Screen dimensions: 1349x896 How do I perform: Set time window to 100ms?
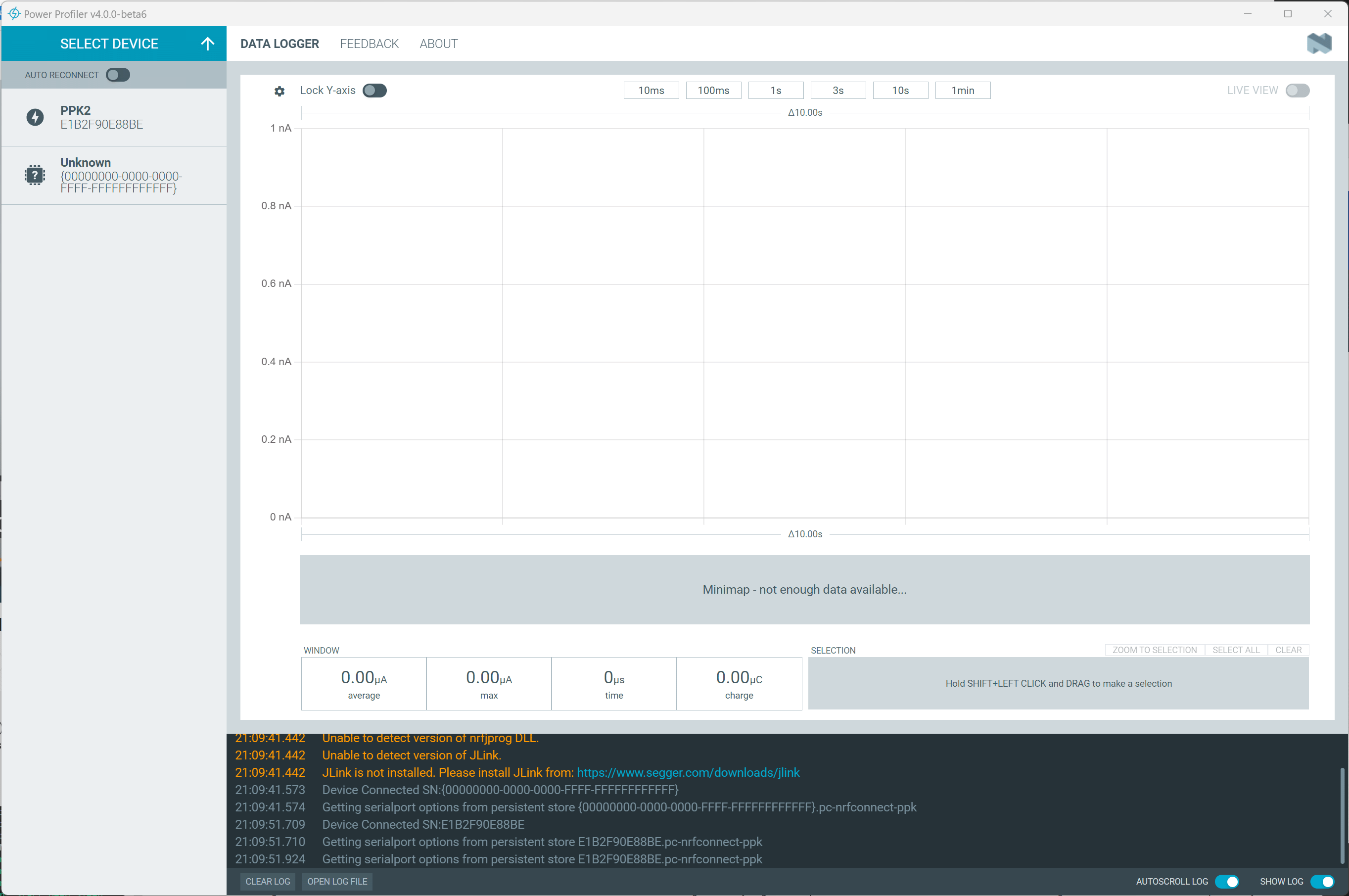click(713, 90)
